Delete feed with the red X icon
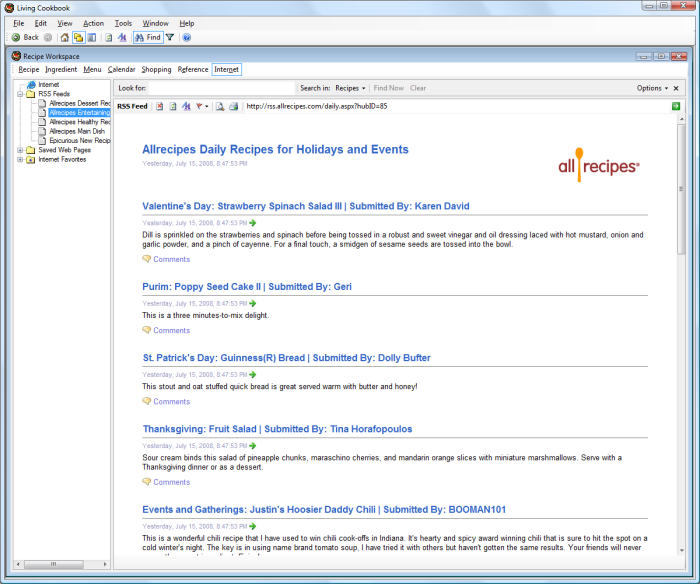Image resolution: width=700 pixels, height=584 pixels. [159, 106]
